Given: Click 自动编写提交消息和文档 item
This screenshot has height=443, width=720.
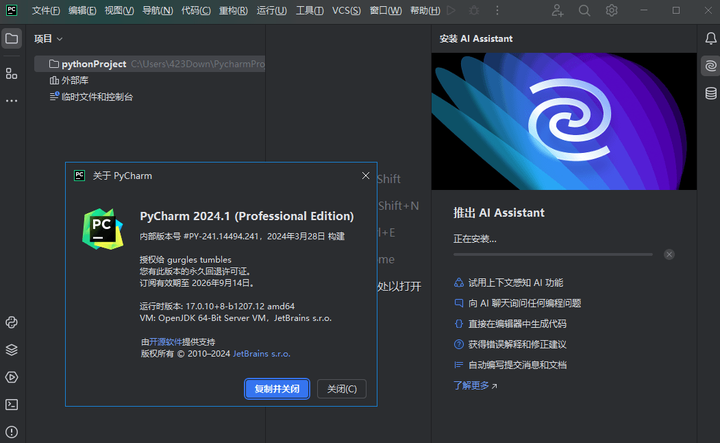Looking at the screenshot, I should pyautogui.click(x=510, y=365).
